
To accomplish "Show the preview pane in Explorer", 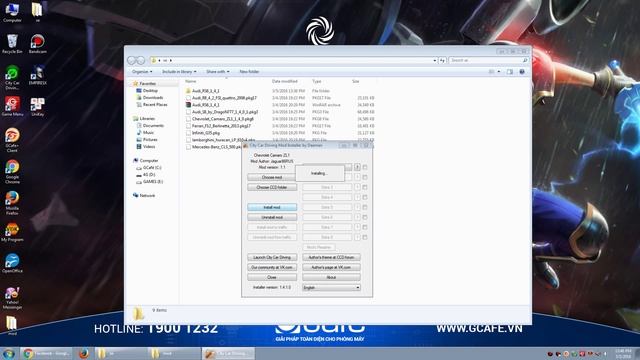I will pyautogui.click(x=510, y=72).
